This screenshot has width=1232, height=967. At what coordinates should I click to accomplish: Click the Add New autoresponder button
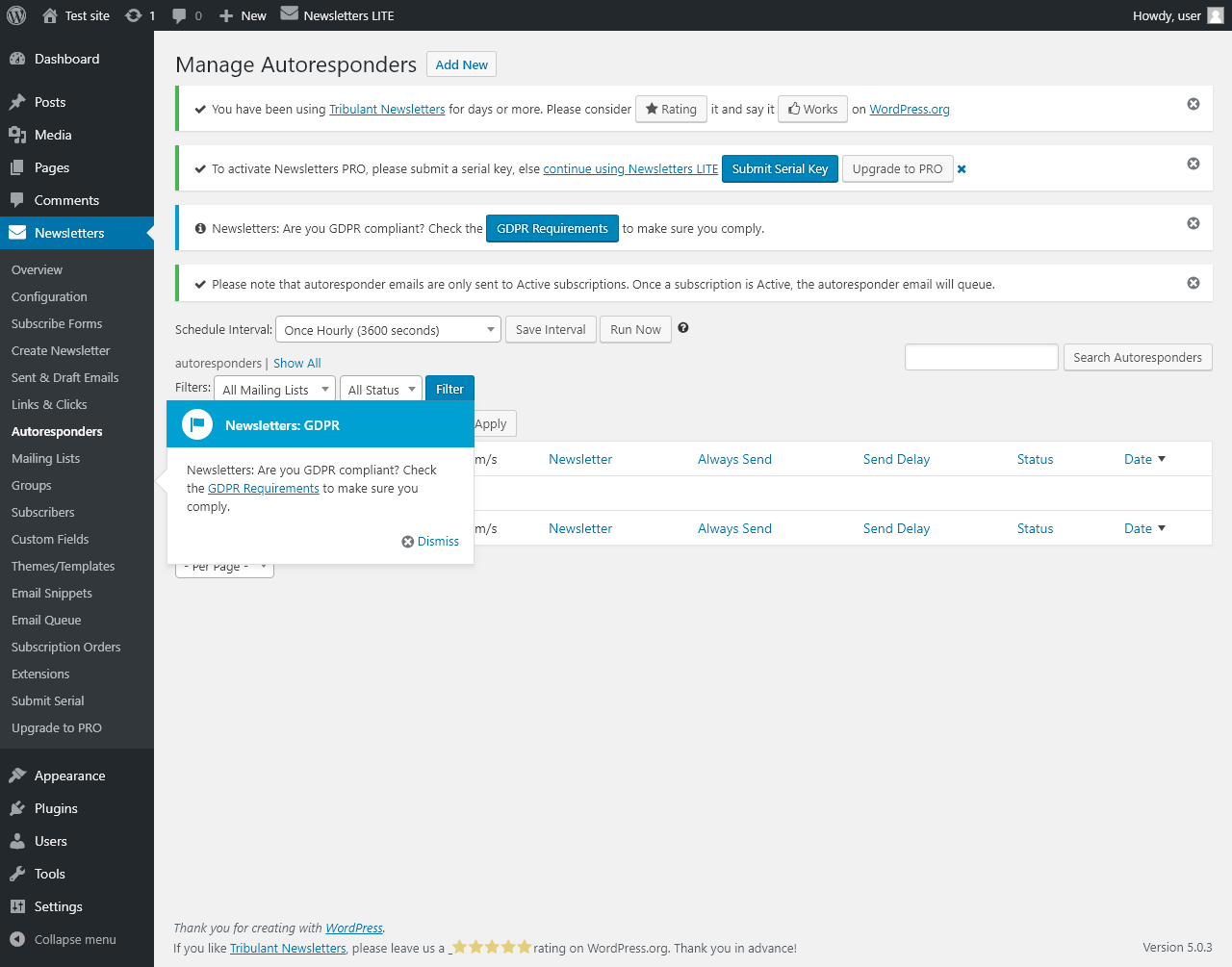[x=462, y=64]
